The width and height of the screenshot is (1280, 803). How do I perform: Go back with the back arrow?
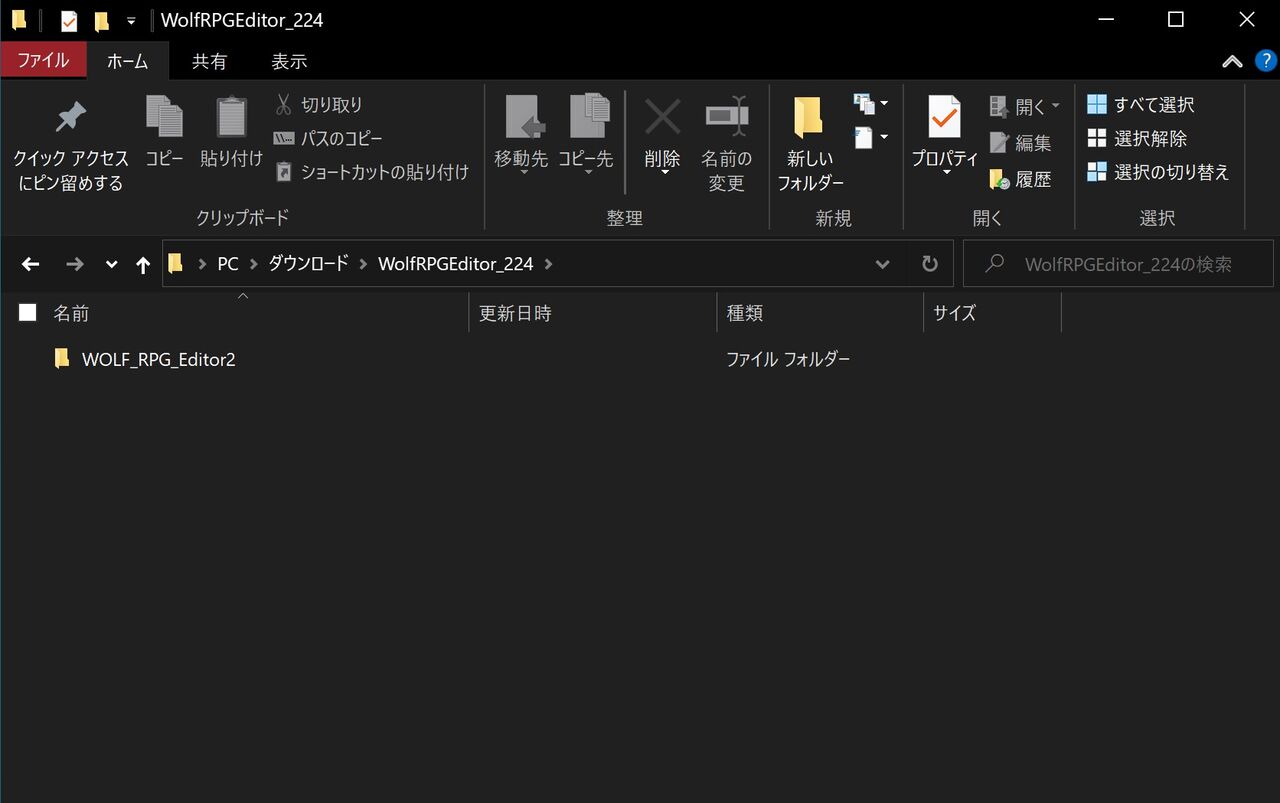[x=30, y=264]
